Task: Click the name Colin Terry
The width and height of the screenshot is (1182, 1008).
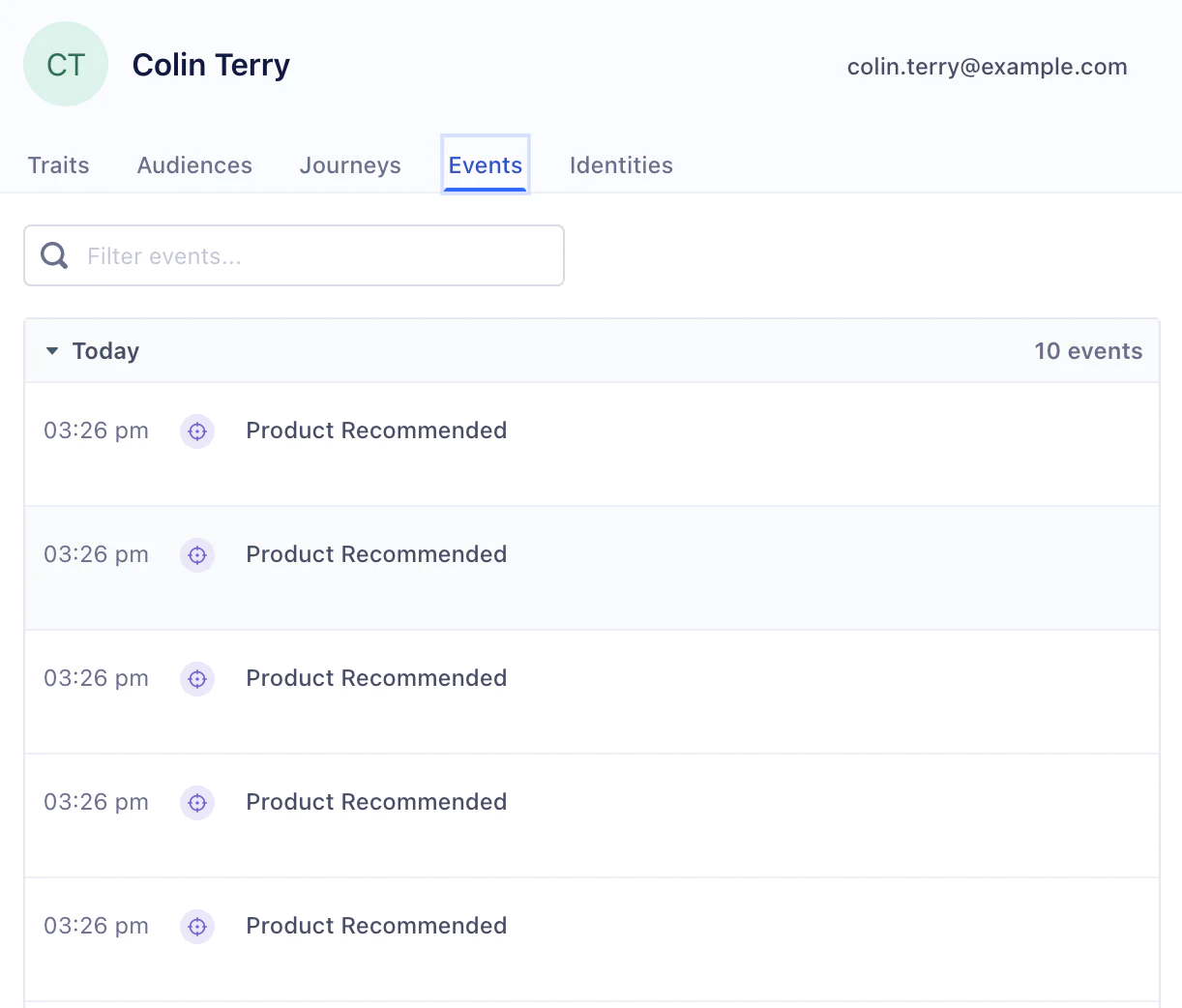Action: click(x=211, y=65)
